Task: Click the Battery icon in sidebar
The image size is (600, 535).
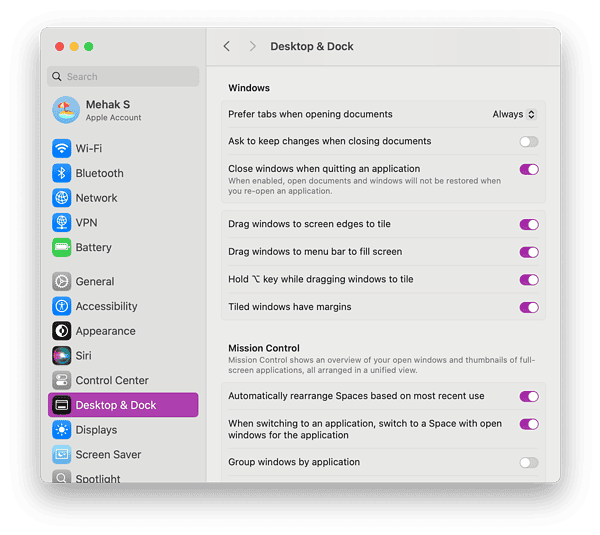Action: pos(62,247)
